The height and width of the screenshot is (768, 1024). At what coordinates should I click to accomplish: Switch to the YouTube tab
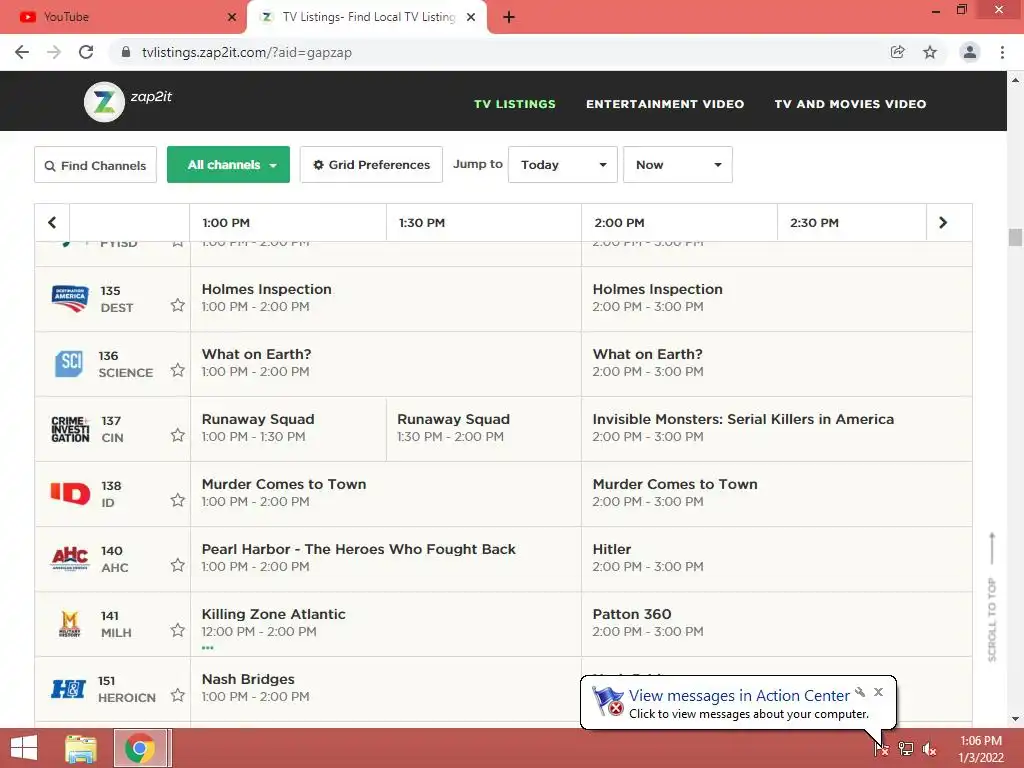tap(123, 17)
